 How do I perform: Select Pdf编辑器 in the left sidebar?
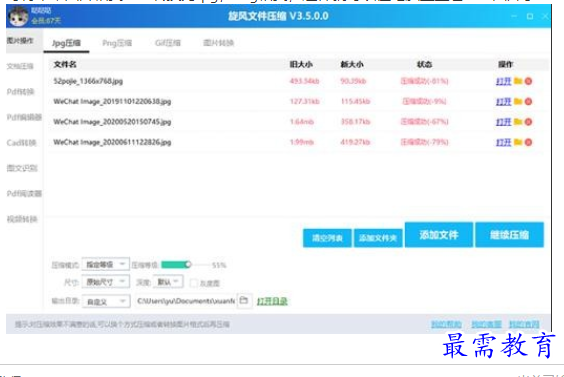[24, 117]
